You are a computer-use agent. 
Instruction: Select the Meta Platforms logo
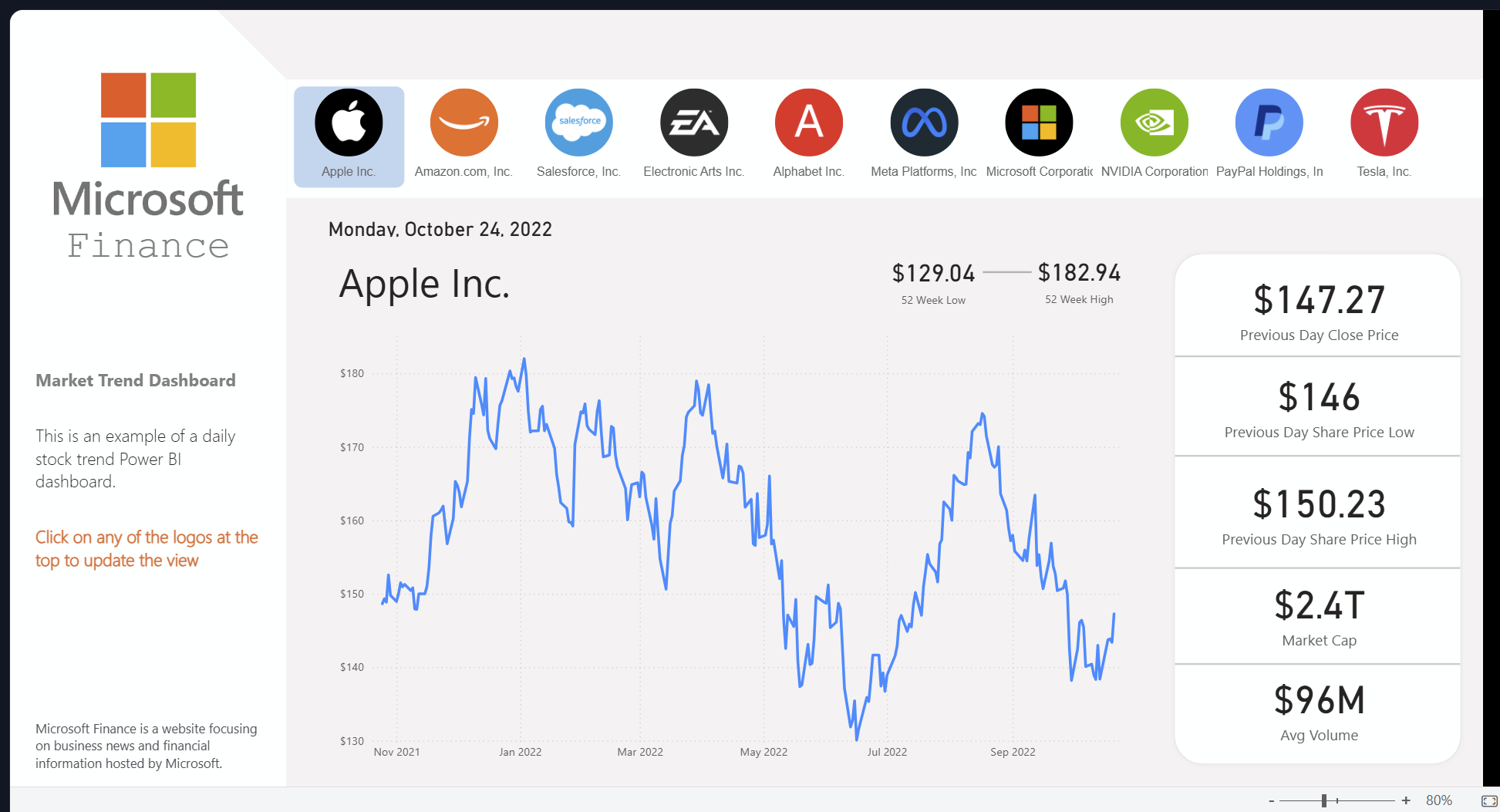pos(924,123)
